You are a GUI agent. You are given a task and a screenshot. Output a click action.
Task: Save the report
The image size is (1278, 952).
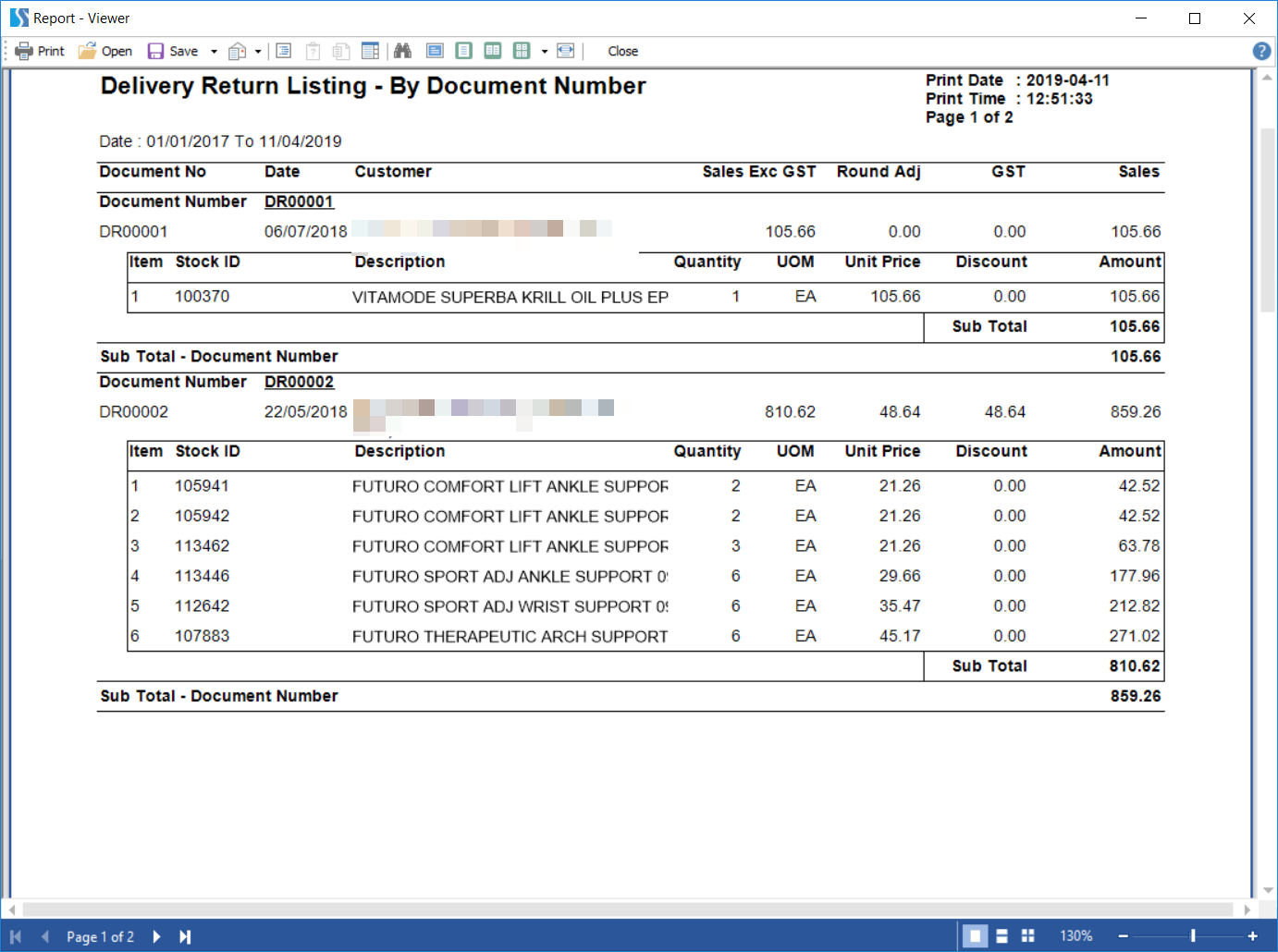point(173,51)
